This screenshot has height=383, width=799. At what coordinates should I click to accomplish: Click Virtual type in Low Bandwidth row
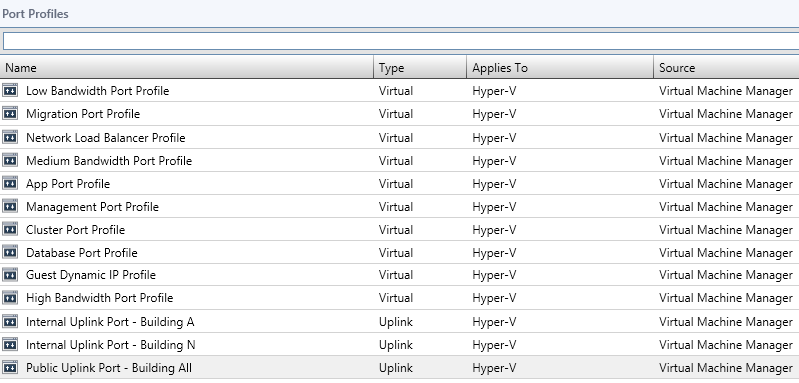396,91
